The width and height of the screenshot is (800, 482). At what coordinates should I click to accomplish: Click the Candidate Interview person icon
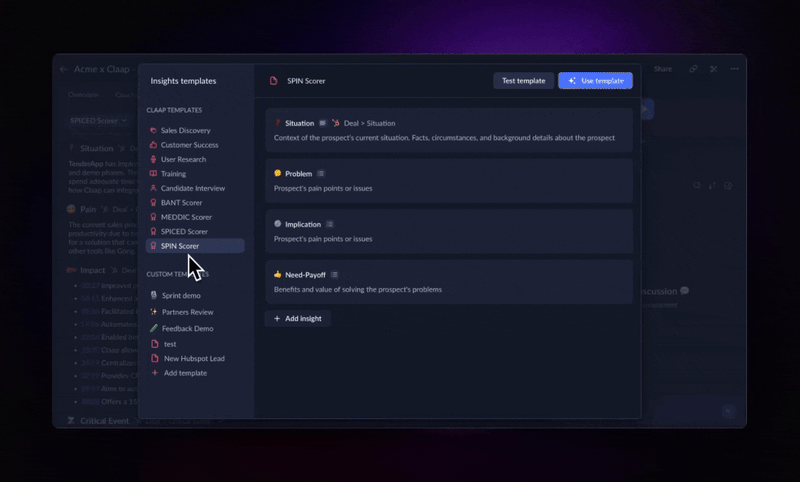coord(153,188)
